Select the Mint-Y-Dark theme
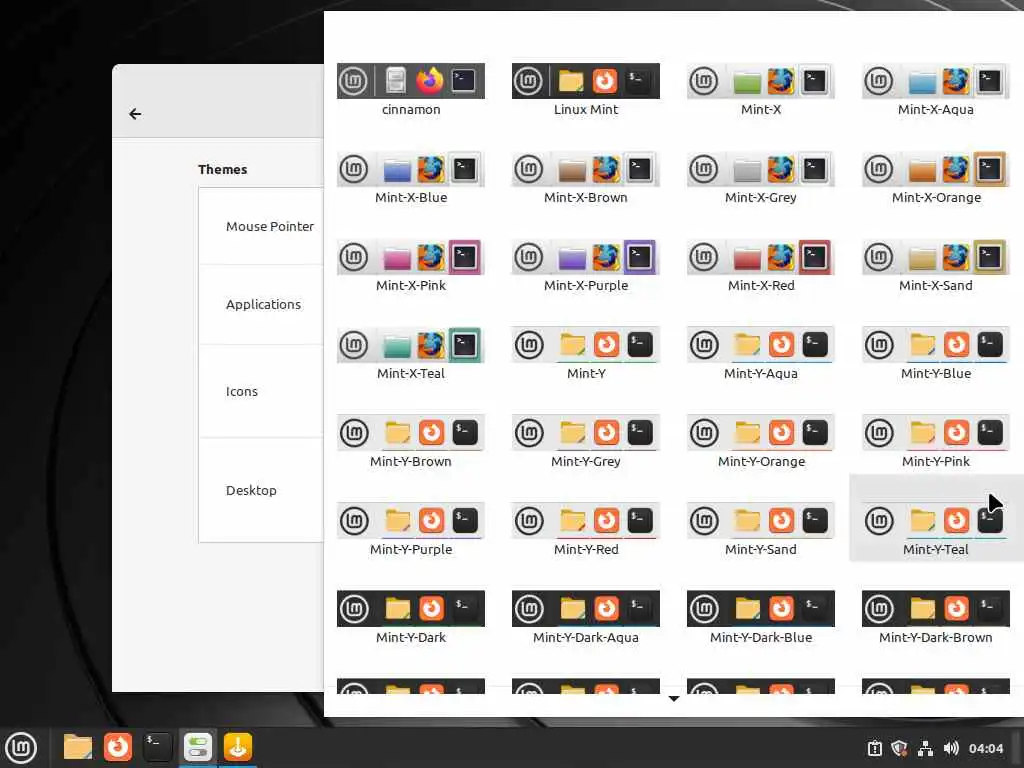1024x768 pixels. [411, 618]
